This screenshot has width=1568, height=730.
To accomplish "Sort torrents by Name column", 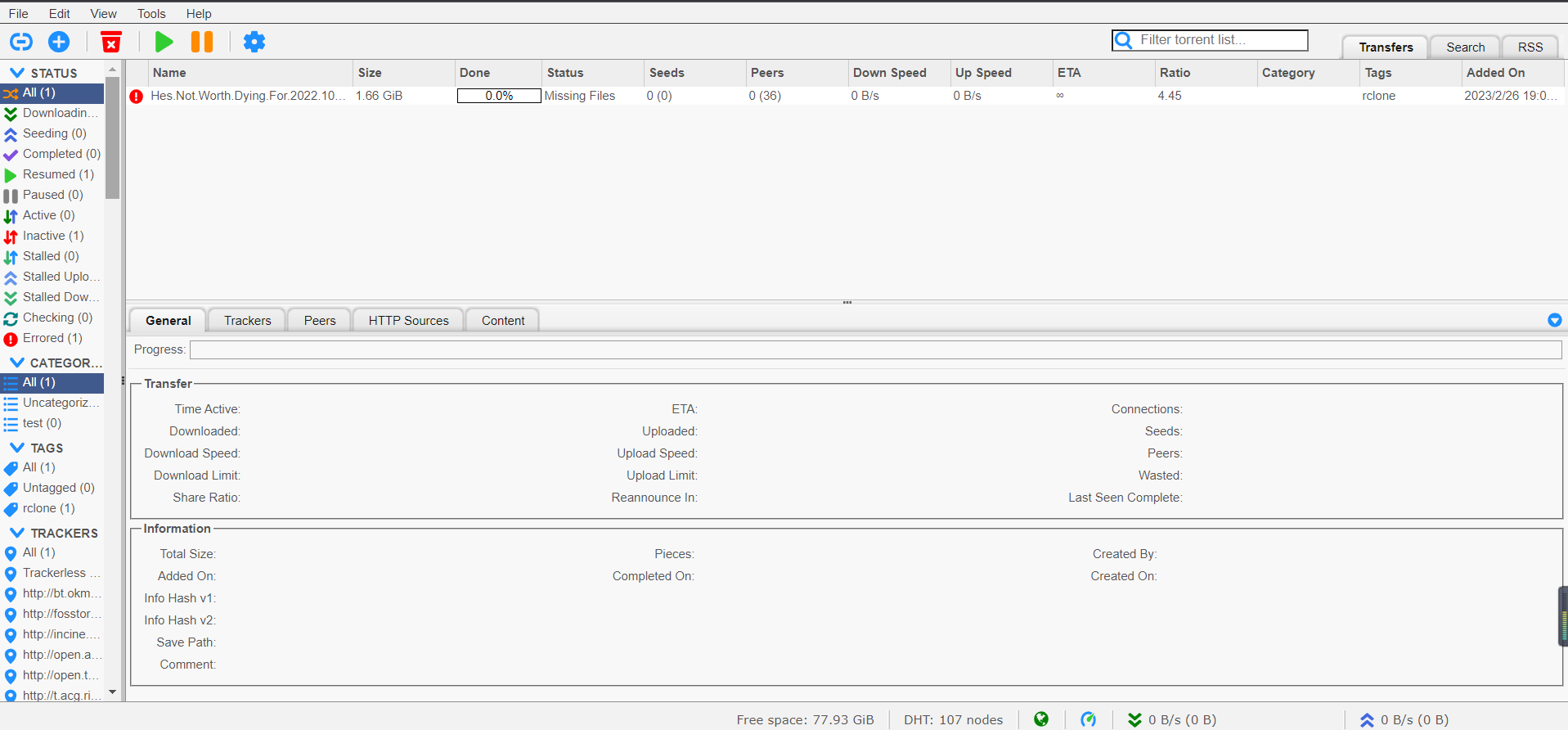I will 250,73.
